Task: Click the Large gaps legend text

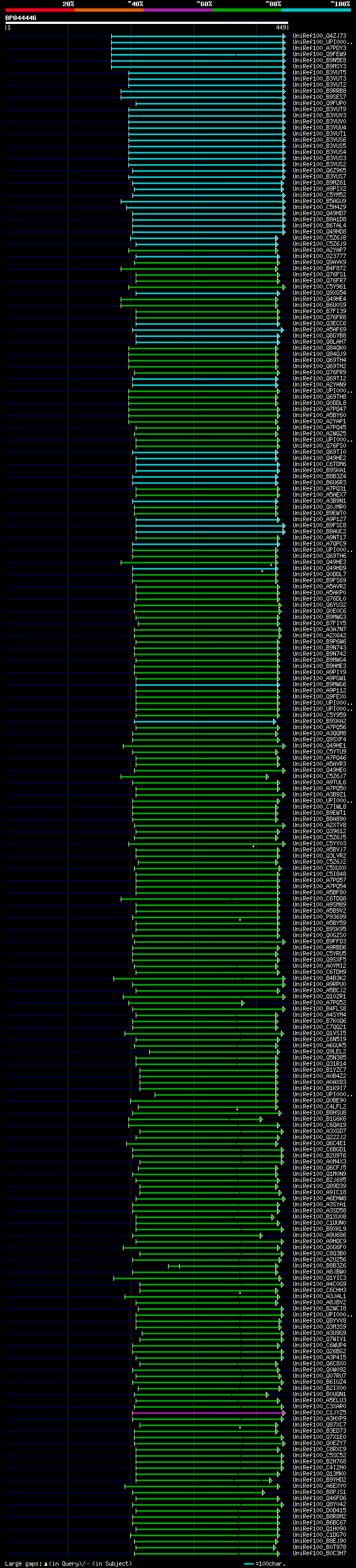Action: click(68, 1563)
